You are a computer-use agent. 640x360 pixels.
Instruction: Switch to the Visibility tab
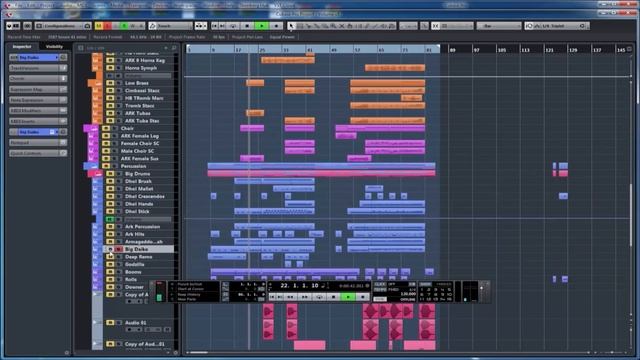[54, 47]
